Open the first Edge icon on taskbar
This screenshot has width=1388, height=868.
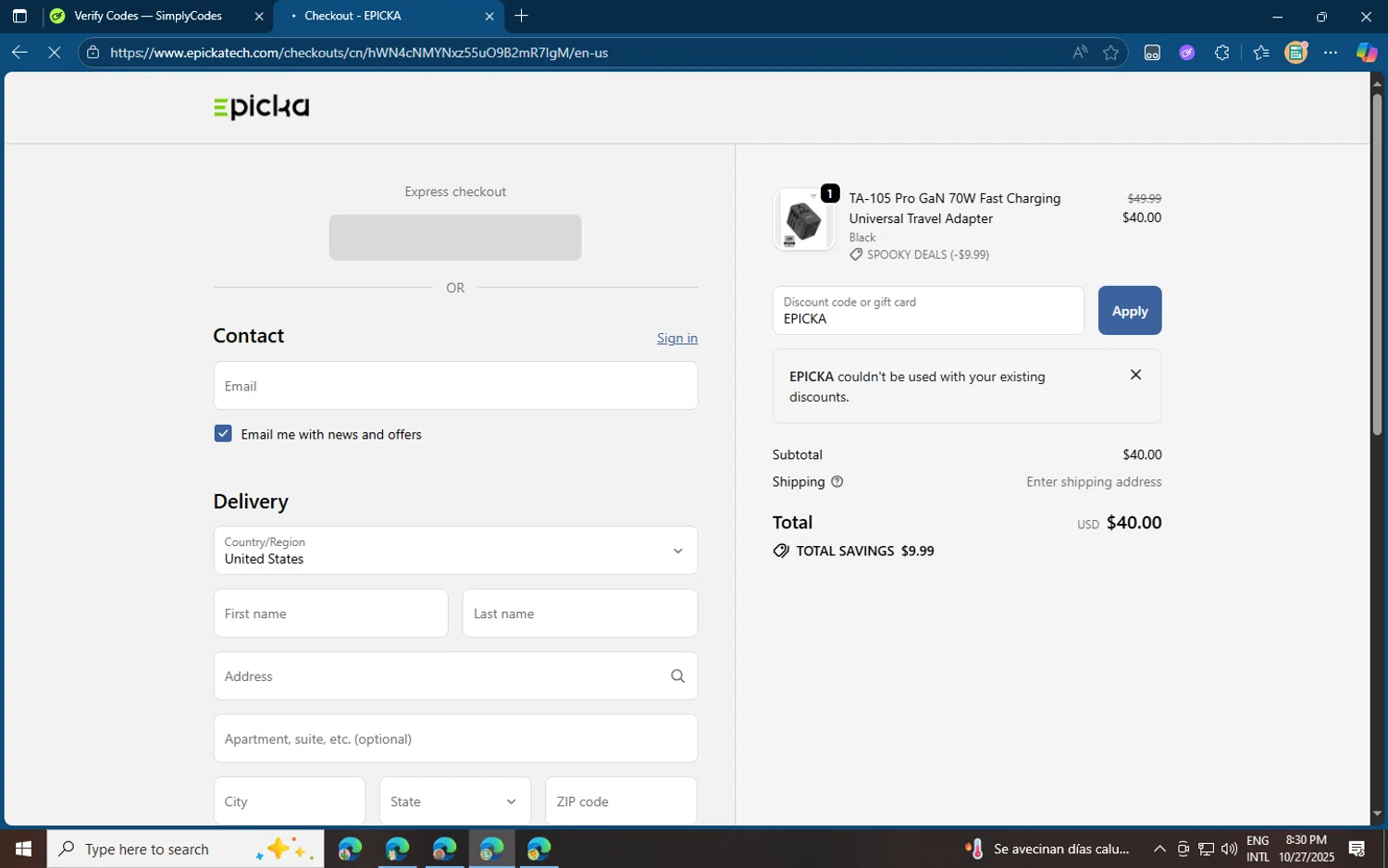(350, 849)
